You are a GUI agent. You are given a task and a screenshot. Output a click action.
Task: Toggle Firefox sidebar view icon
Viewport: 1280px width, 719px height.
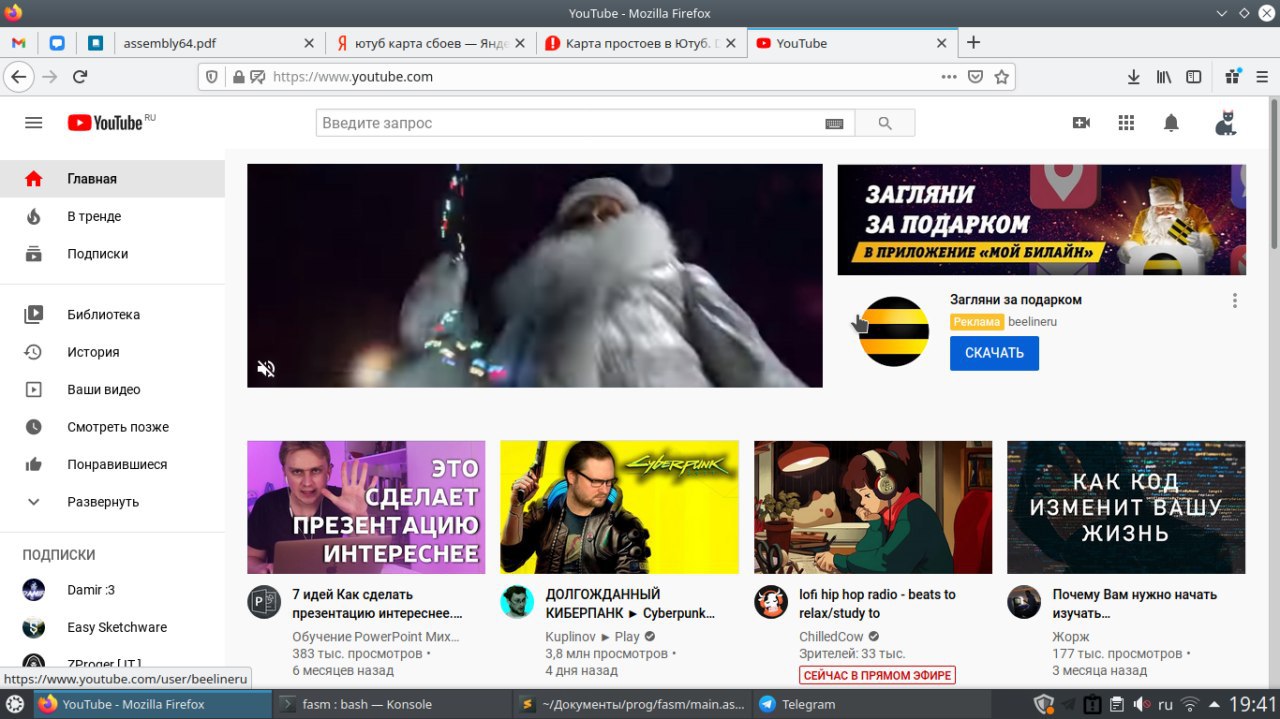point(1193,77)
